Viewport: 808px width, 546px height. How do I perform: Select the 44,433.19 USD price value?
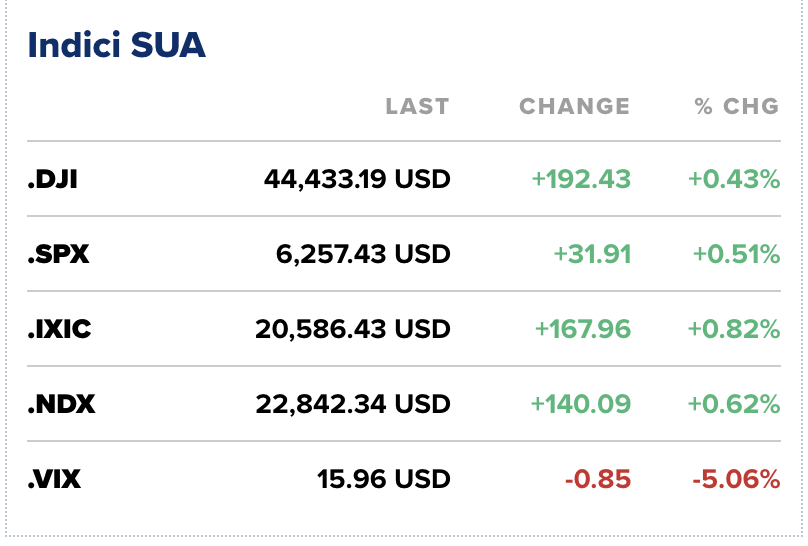pyautogui.click(x=357, y=180)
